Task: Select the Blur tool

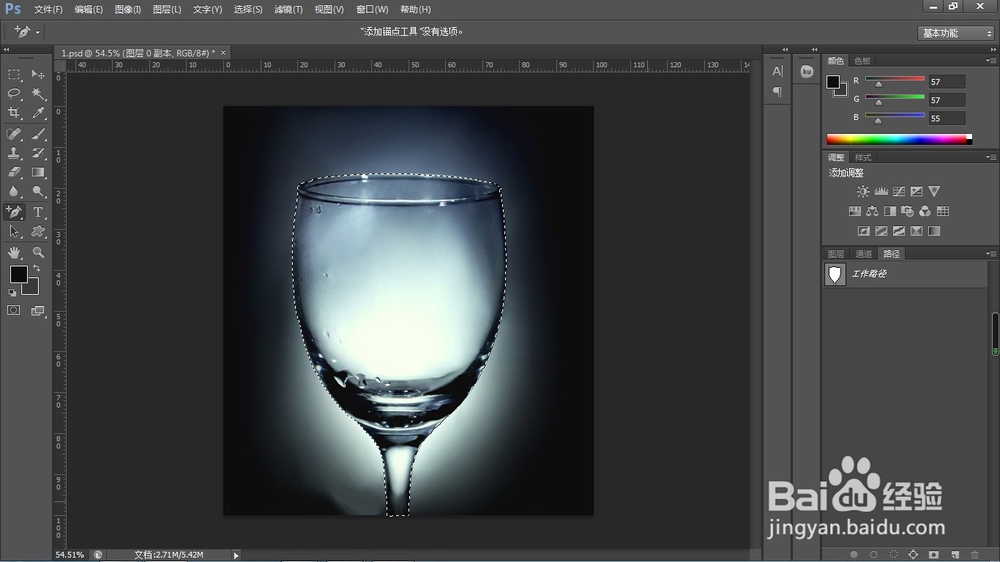Action: [x=13, y=191]
